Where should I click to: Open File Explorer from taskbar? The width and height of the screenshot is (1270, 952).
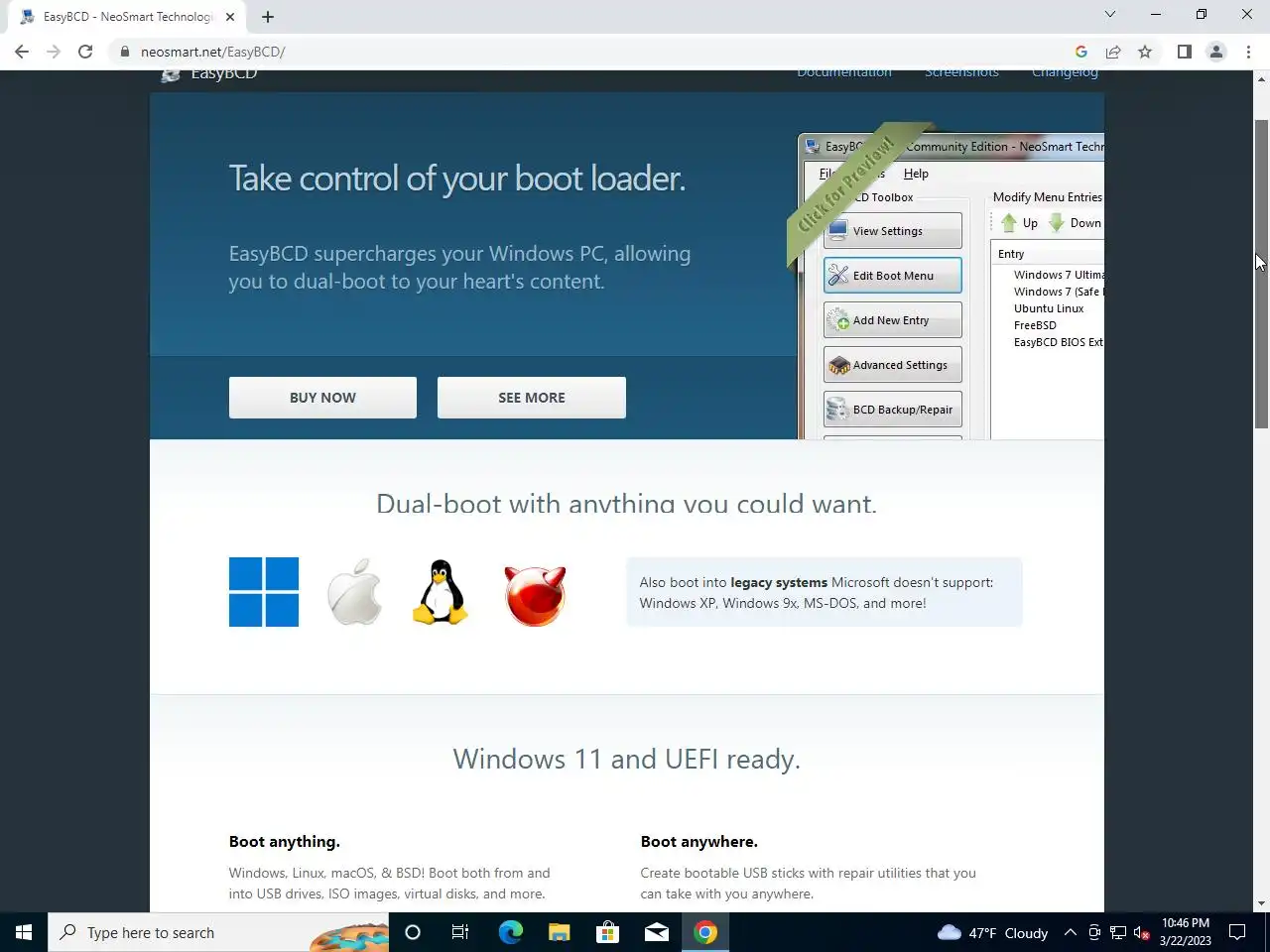click(x=559, y=932)
